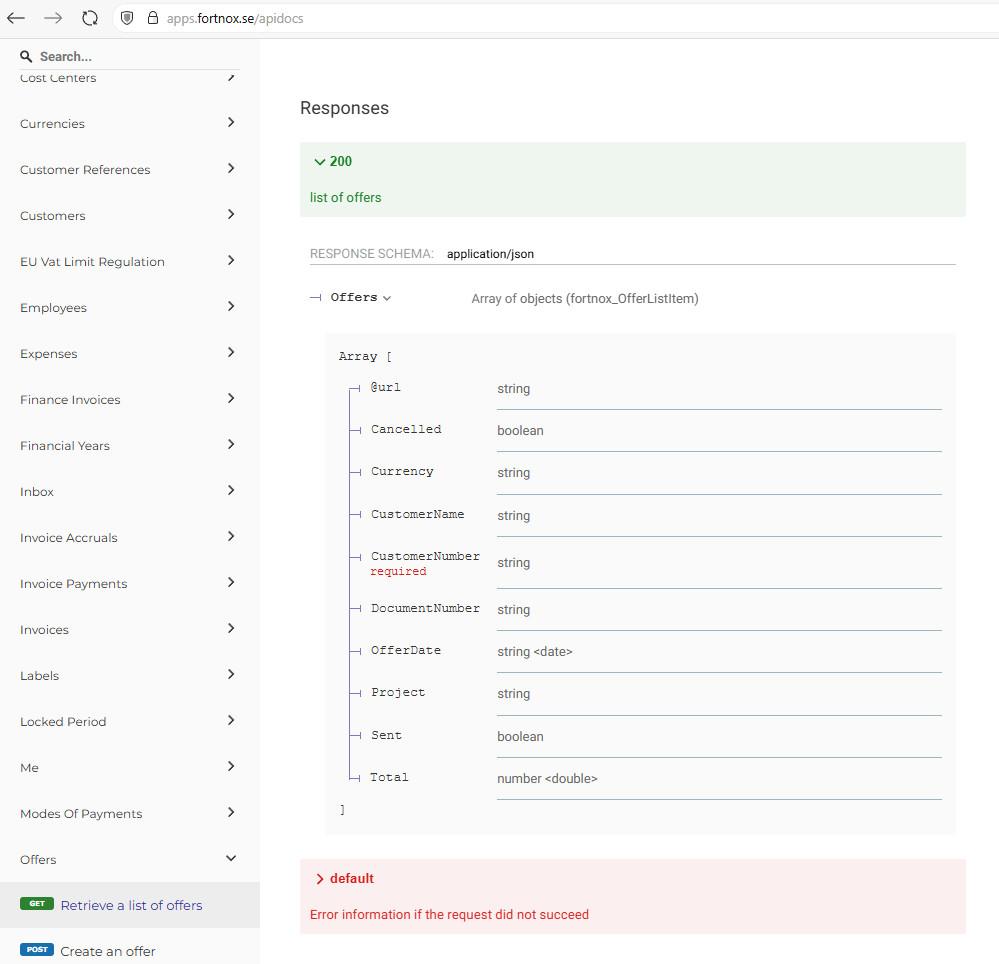Open Retrieve a list of offers link
The height and width of the screenshot is (964, 999).
click(131, 905)
